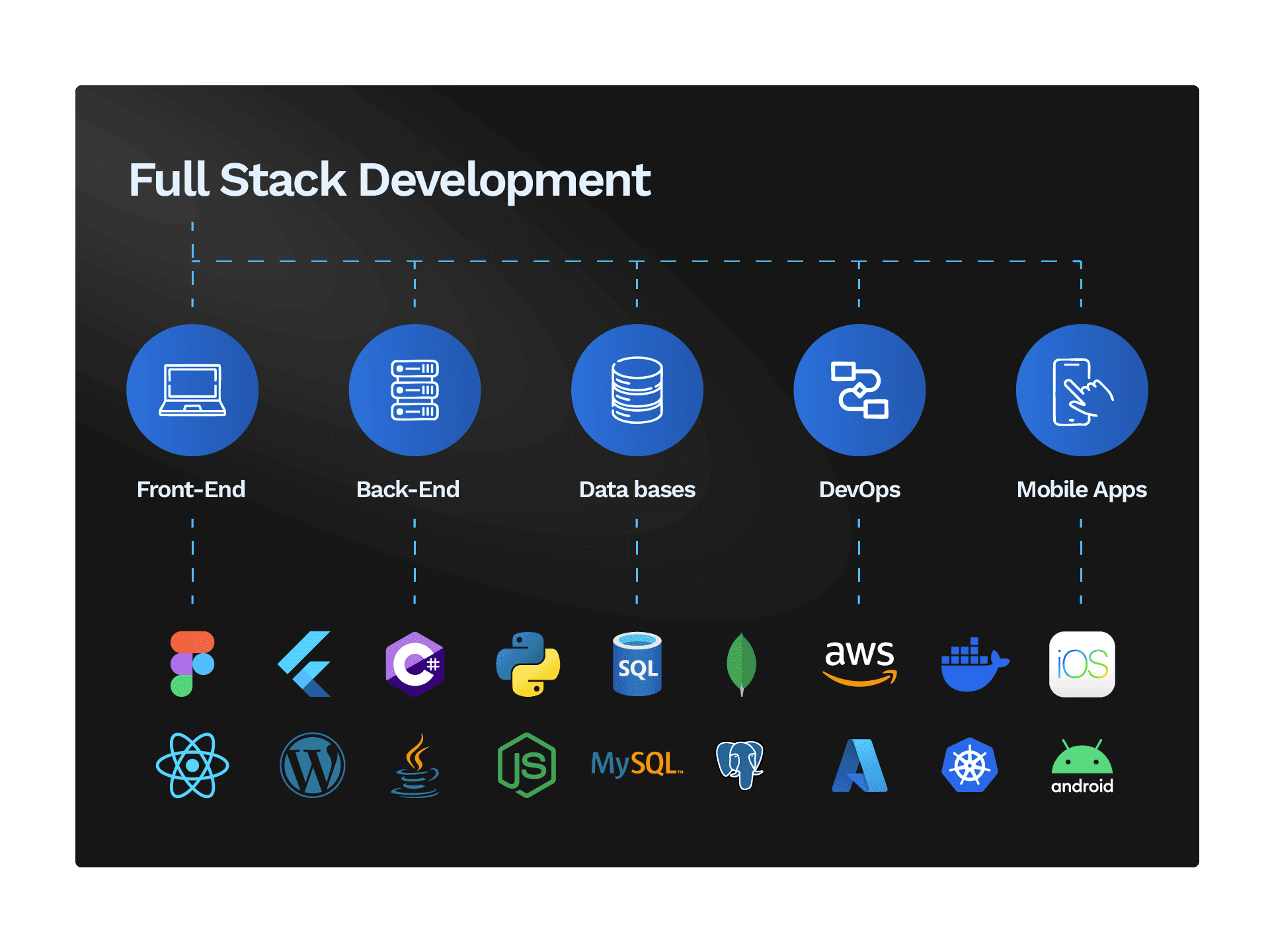Screen dimensions: 1270x952
Task: Click the PostgreSQL elephant logo
Action: (x=740, y=766)
